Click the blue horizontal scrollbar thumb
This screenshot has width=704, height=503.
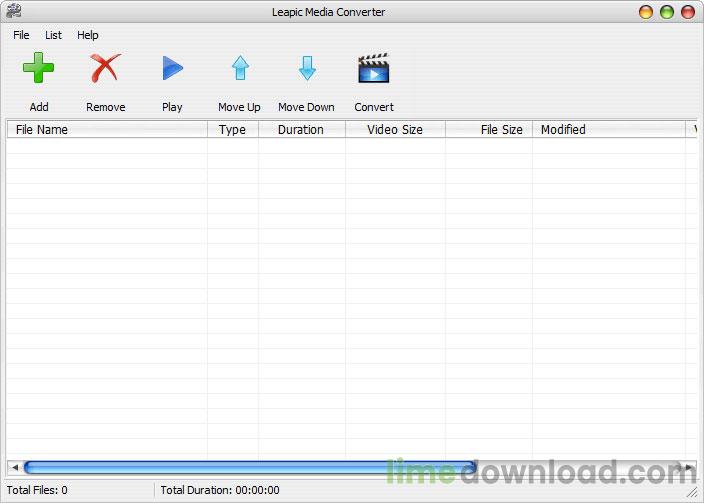(x=250, y=467)
